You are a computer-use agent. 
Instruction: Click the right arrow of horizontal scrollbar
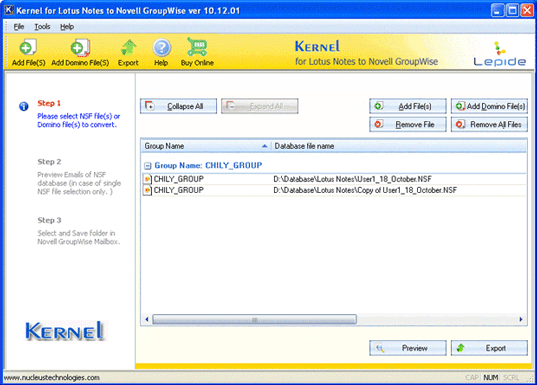(521, 319)
